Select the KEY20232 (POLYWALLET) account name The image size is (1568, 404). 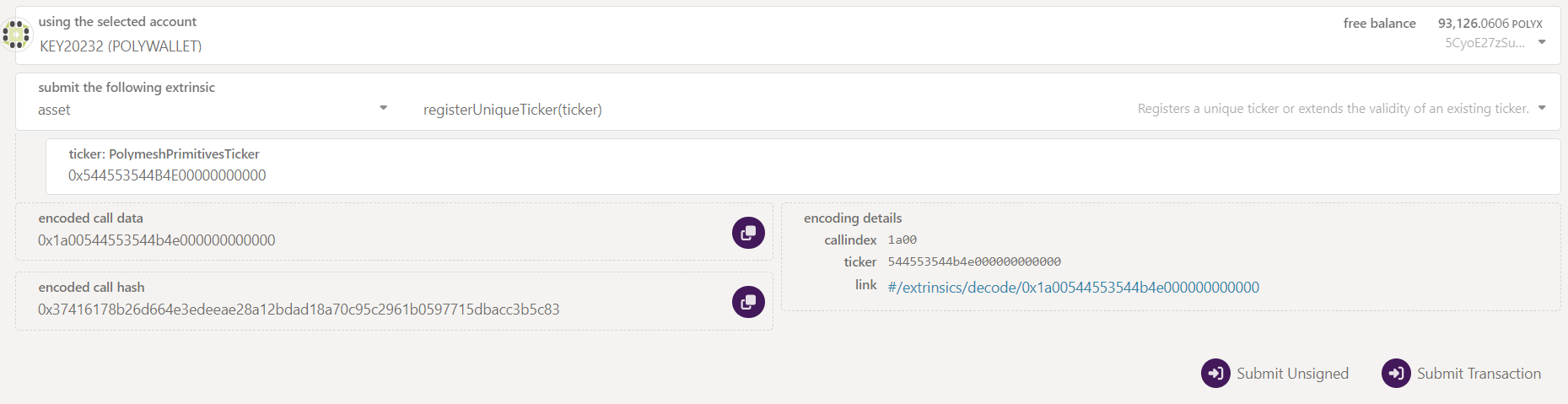121,46
